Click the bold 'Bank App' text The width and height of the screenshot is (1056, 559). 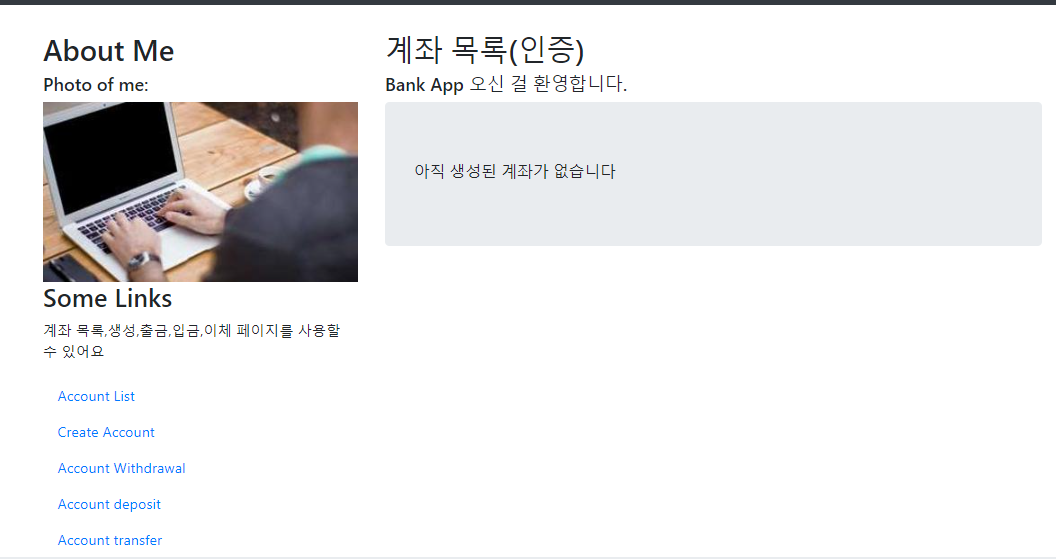[x=424, y=85]
